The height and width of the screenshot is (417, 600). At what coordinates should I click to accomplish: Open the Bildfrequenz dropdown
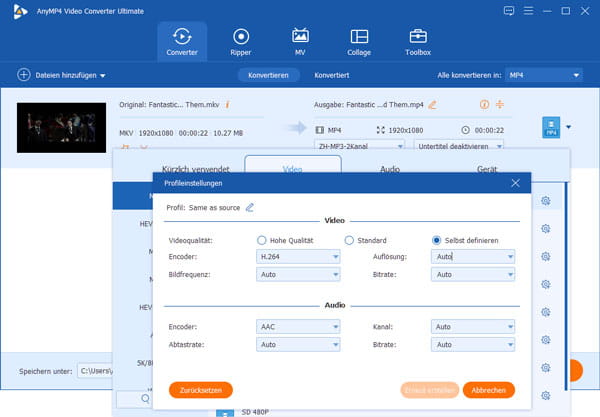tap(298, 274)
